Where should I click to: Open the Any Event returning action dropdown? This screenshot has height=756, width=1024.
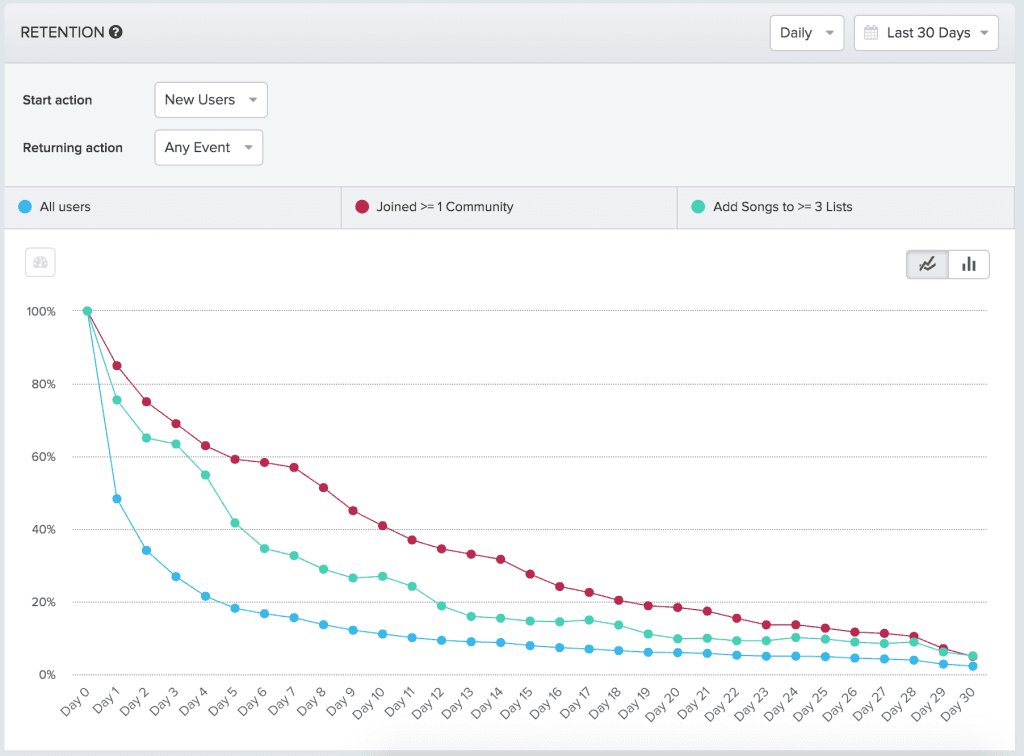point(208,147)
